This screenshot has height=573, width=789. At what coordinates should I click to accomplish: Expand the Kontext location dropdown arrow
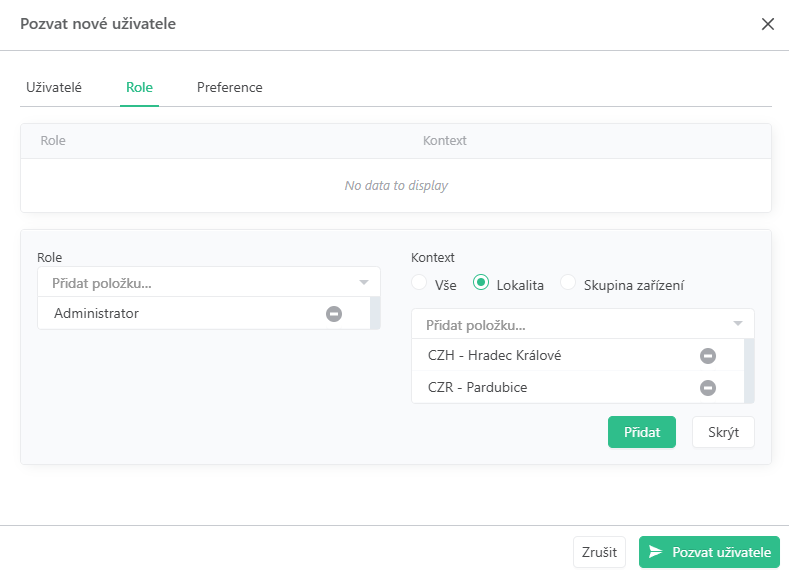pos(738,324)
